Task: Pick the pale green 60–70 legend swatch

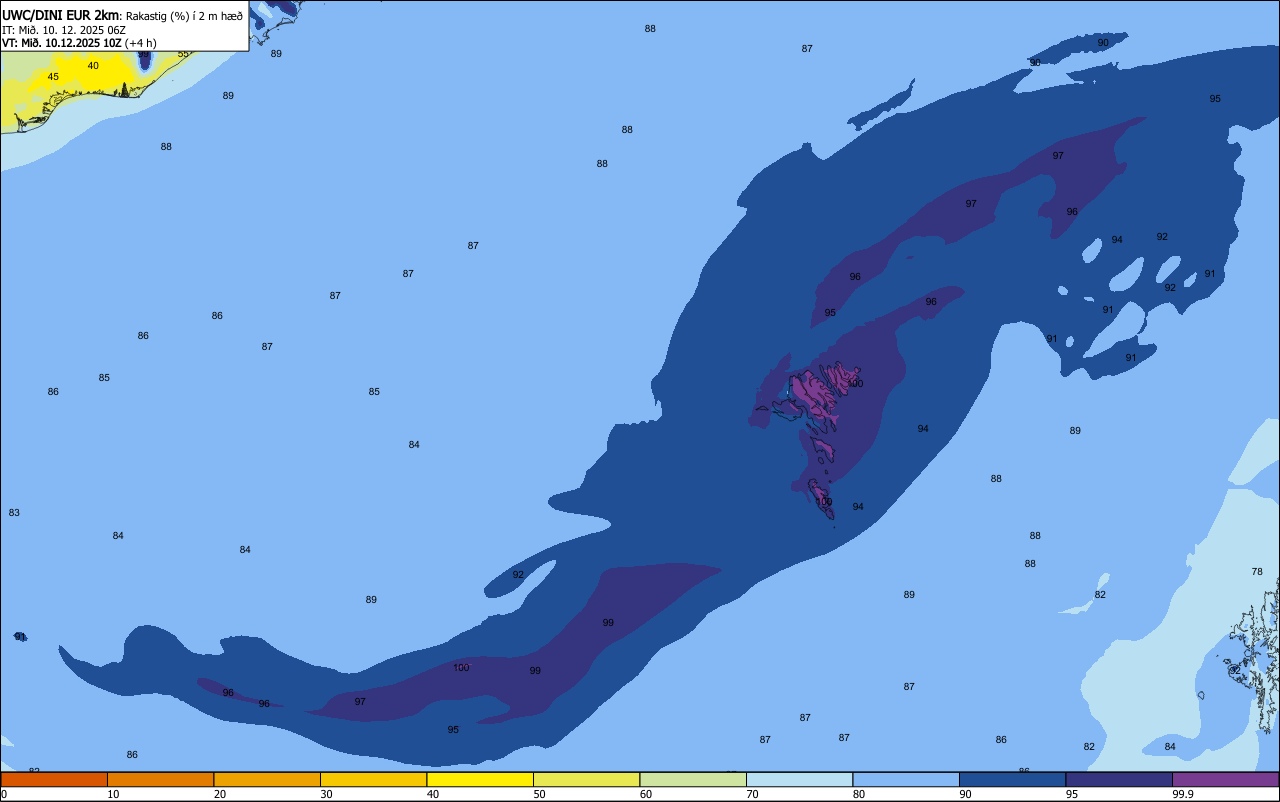Action: [x=693, y=779]
